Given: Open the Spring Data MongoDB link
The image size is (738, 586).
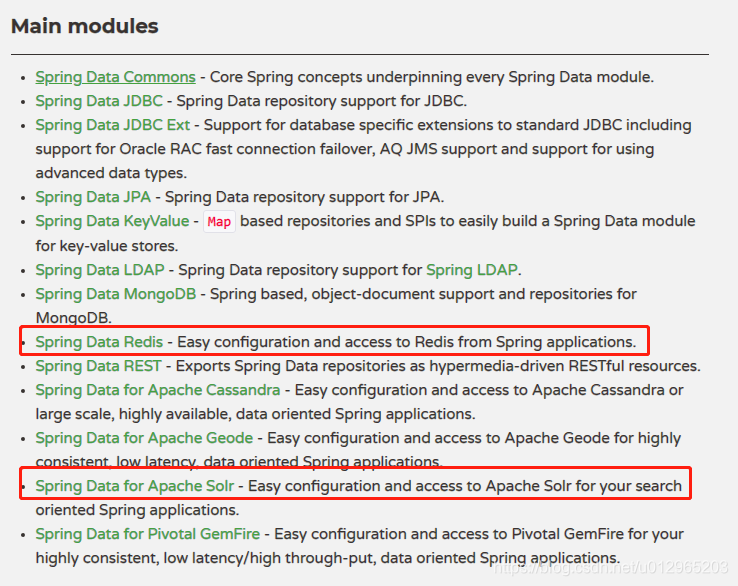Looking at the screenshot, I should [x=116, y=294].
